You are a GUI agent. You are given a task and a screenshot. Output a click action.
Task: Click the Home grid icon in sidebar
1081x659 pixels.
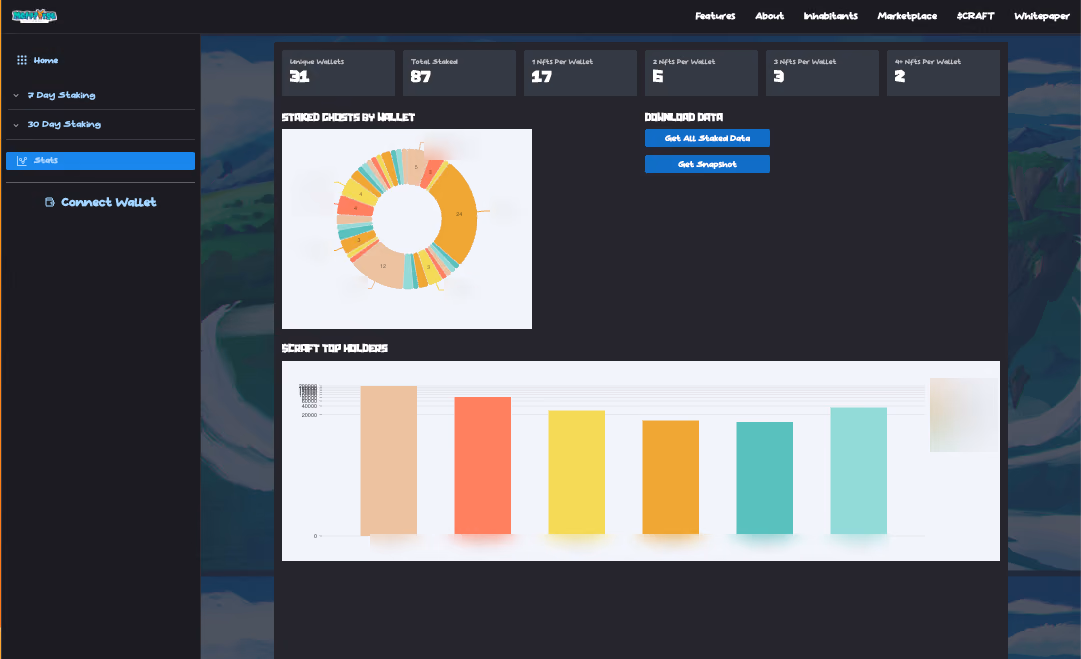tap(22, 60)
